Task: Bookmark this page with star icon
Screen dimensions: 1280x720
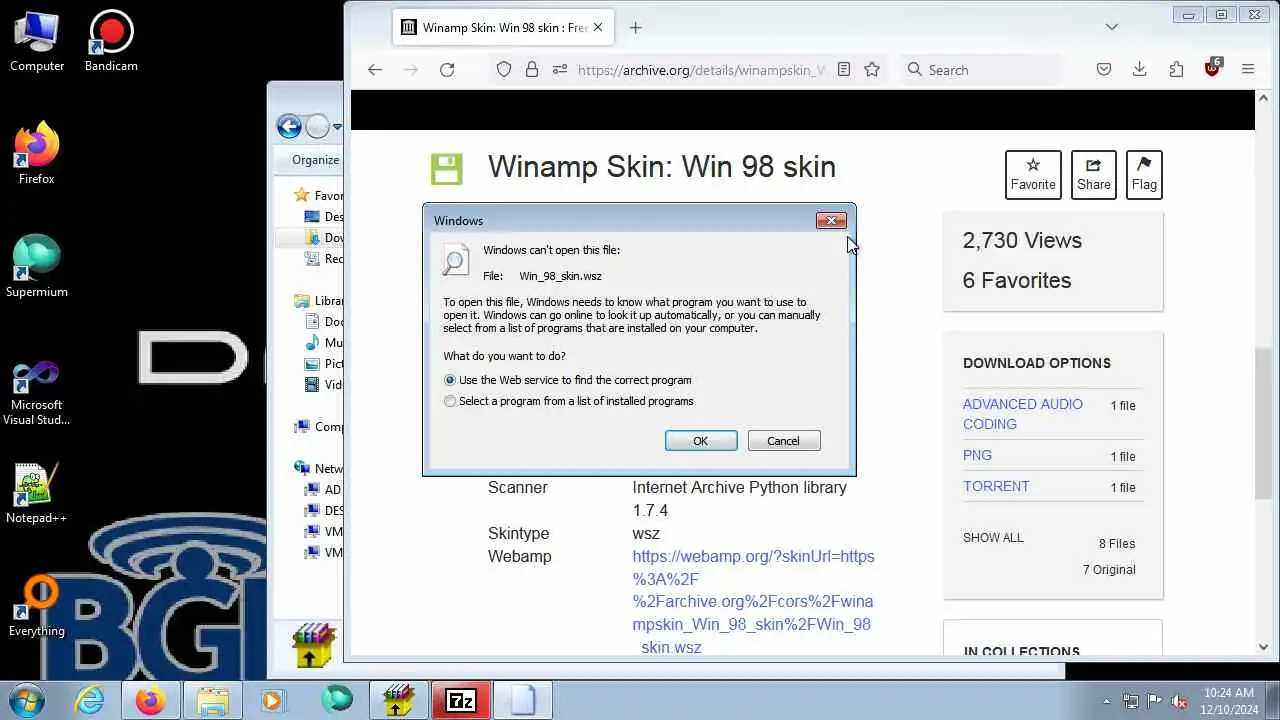Action: (x=872, y=70)
